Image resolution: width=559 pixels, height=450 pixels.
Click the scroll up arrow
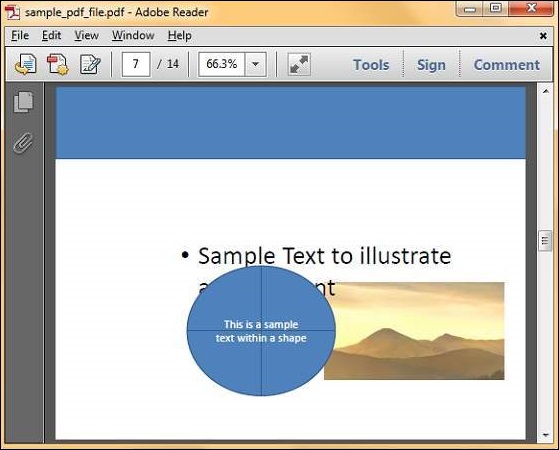tap(545, 91)
